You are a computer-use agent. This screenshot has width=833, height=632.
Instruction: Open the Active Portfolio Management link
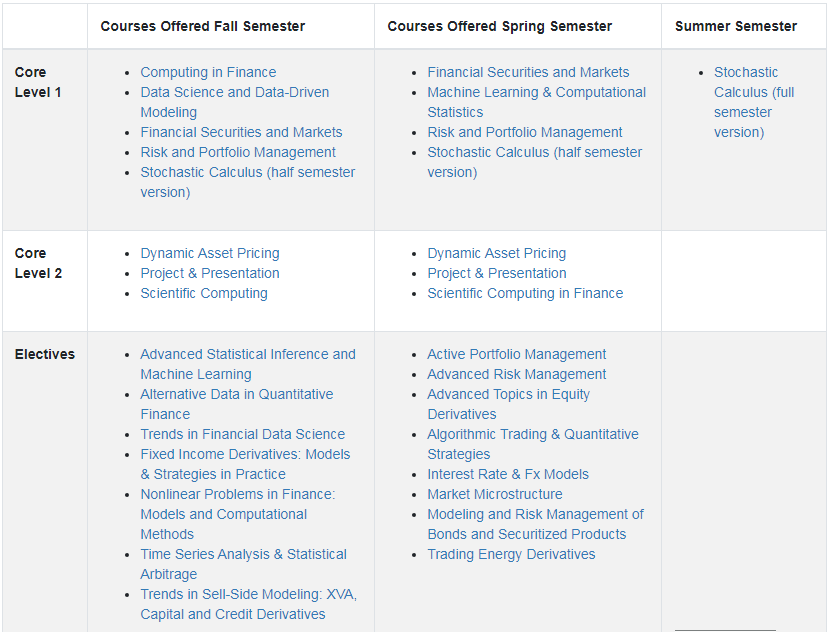[516, 354]
